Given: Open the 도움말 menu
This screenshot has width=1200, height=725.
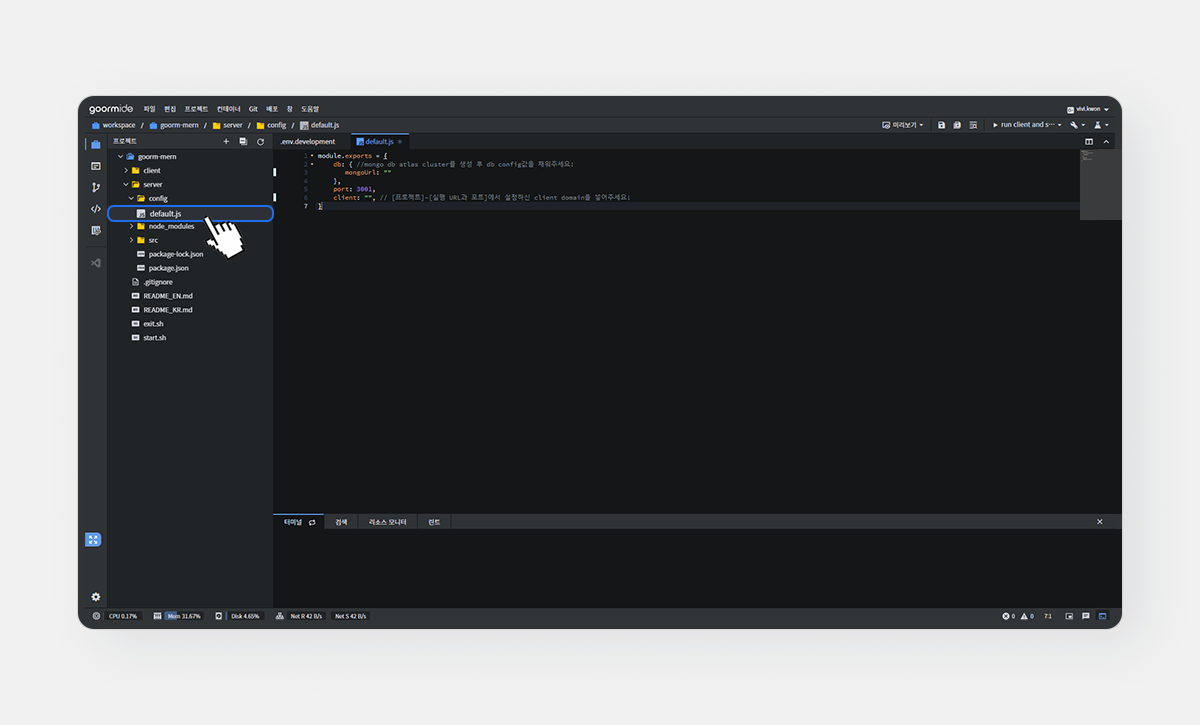Looking at the screenshot, I should (310, 109).
